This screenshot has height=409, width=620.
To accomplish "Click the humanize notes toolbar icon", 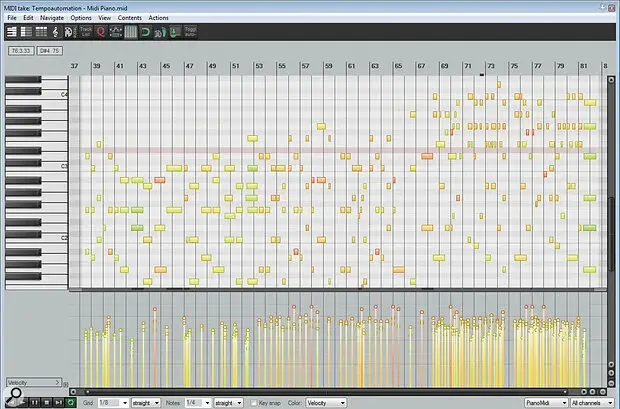I will point(115,32).
